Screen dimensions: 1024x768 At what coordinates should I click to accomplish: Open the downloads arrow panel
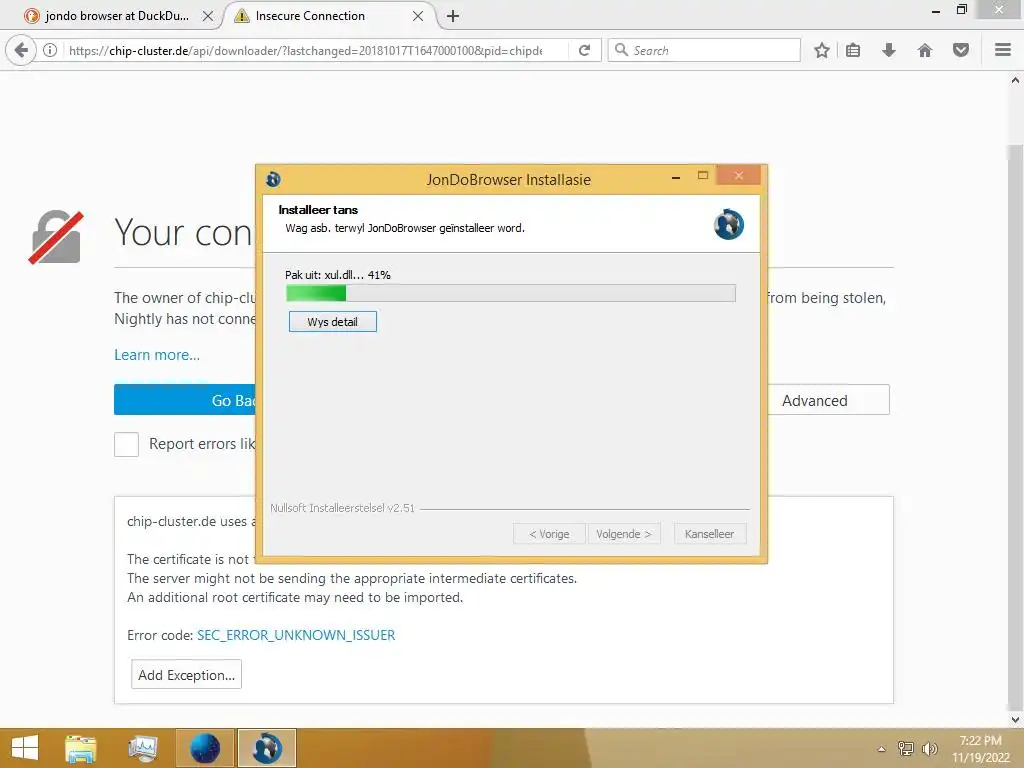point(888,50)
